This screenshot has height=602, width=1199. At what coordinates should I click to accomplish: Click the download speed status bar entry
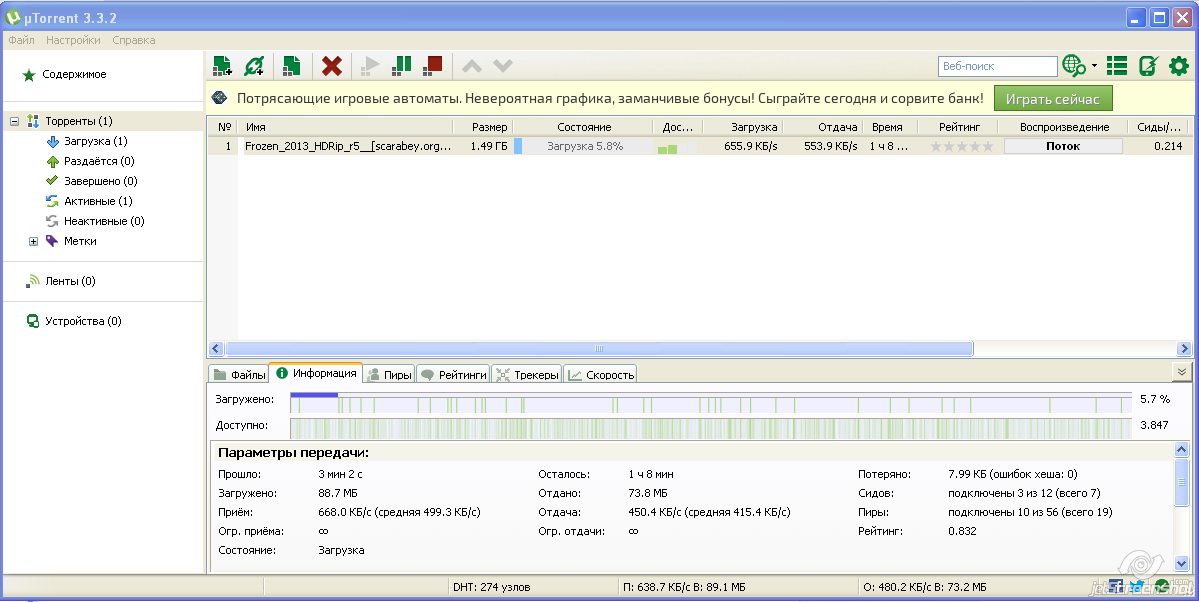684,587
